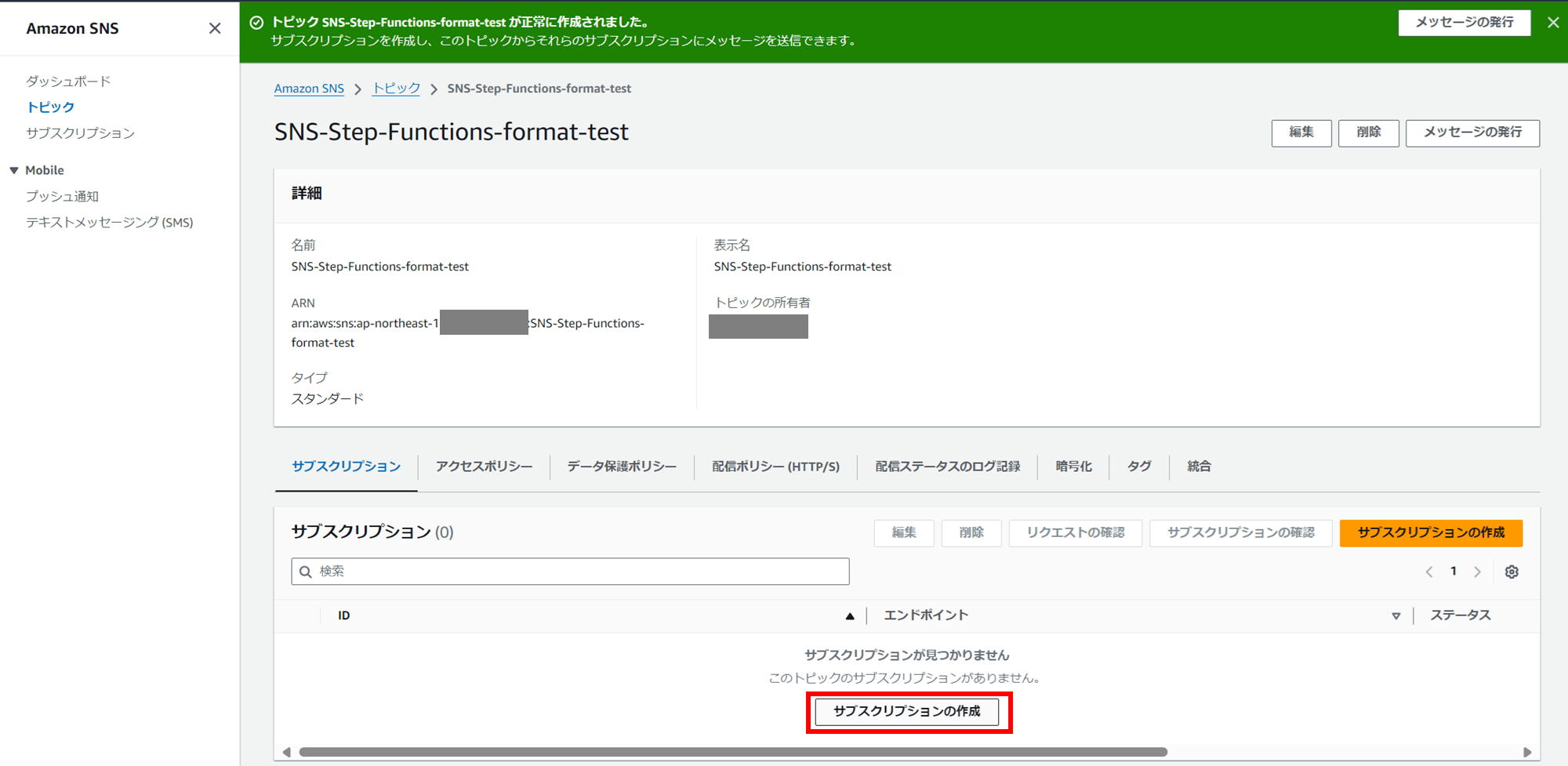The height and width of the screenshot is (766, 1568).
Task: Switch to データ保護ポリシー tab
Action: point(622,466)
